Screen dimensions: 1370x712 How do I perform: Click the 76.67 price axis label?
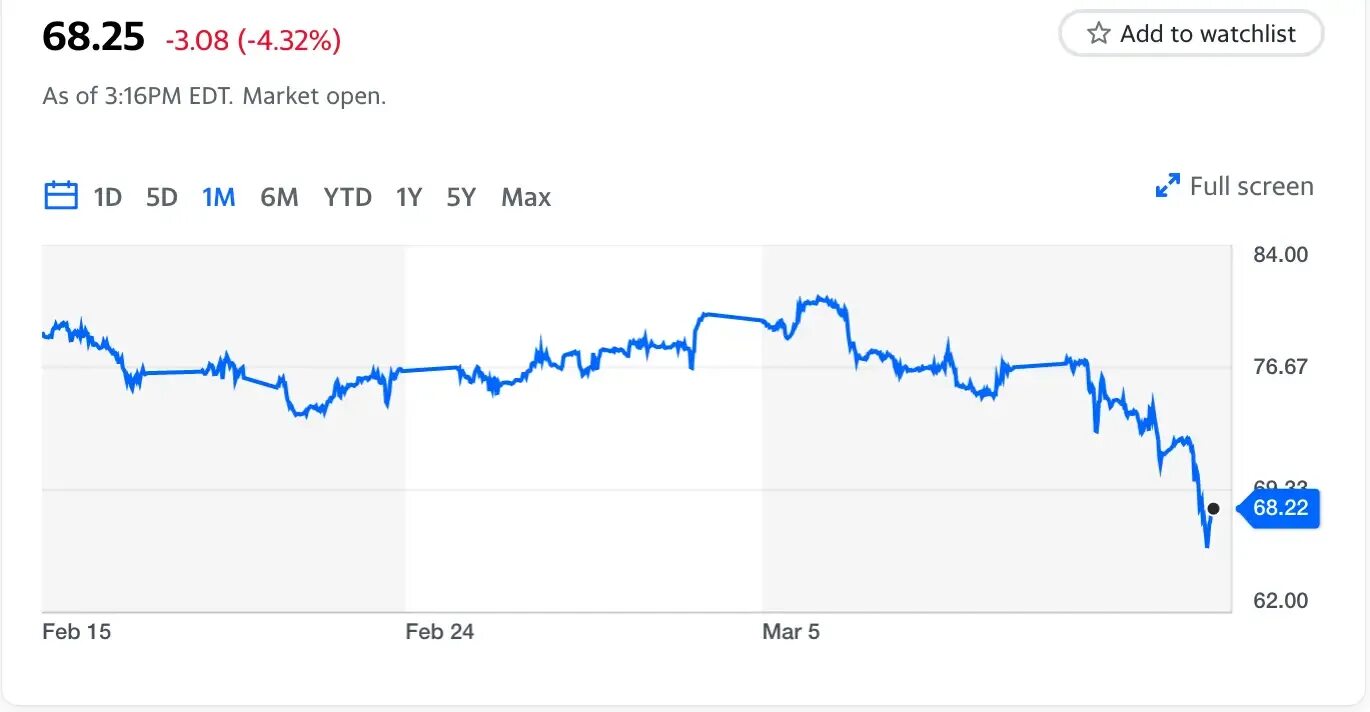point(1280,367)
